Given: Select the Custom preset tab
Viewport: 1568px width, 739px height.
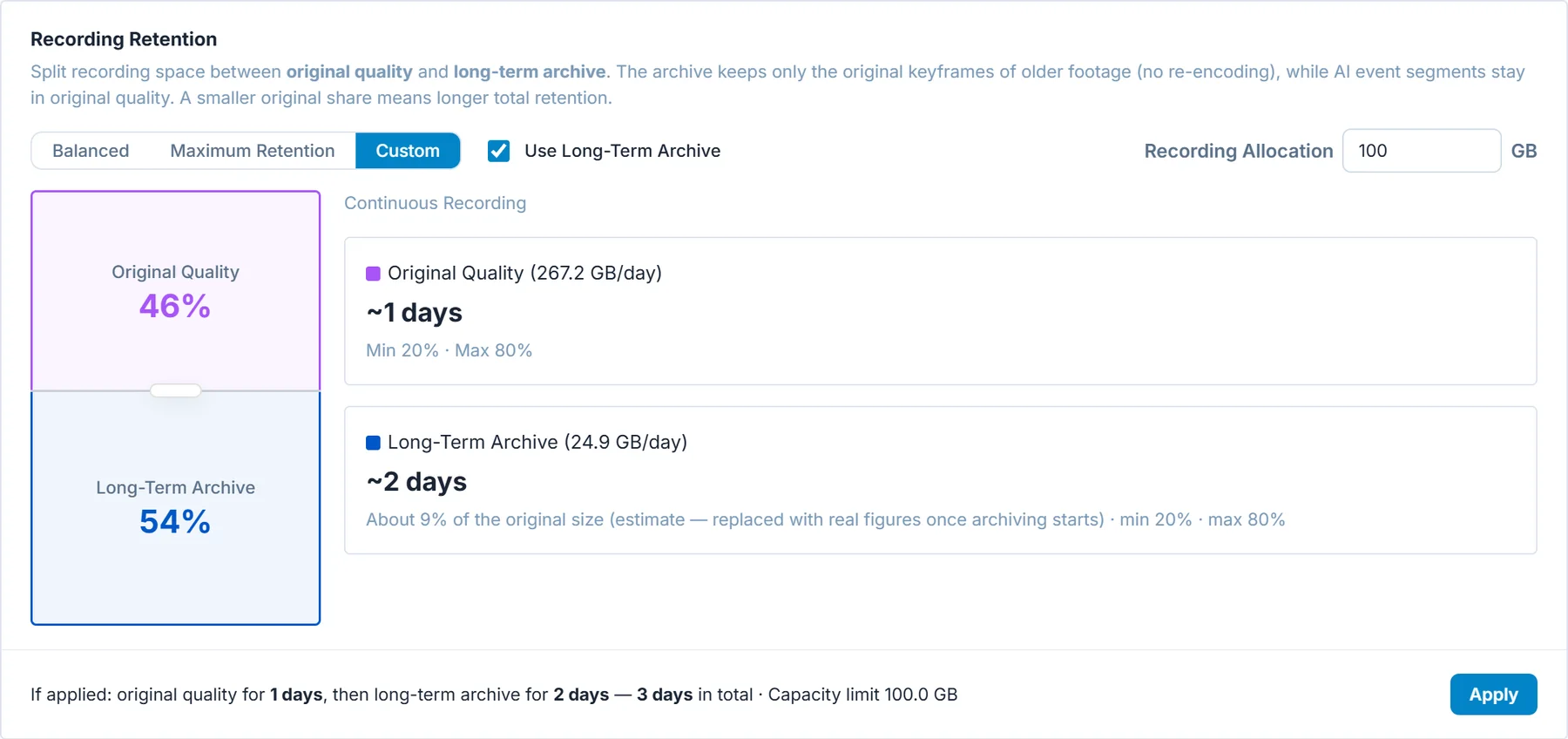Looking at the screenshot, I should pos(408,151).
